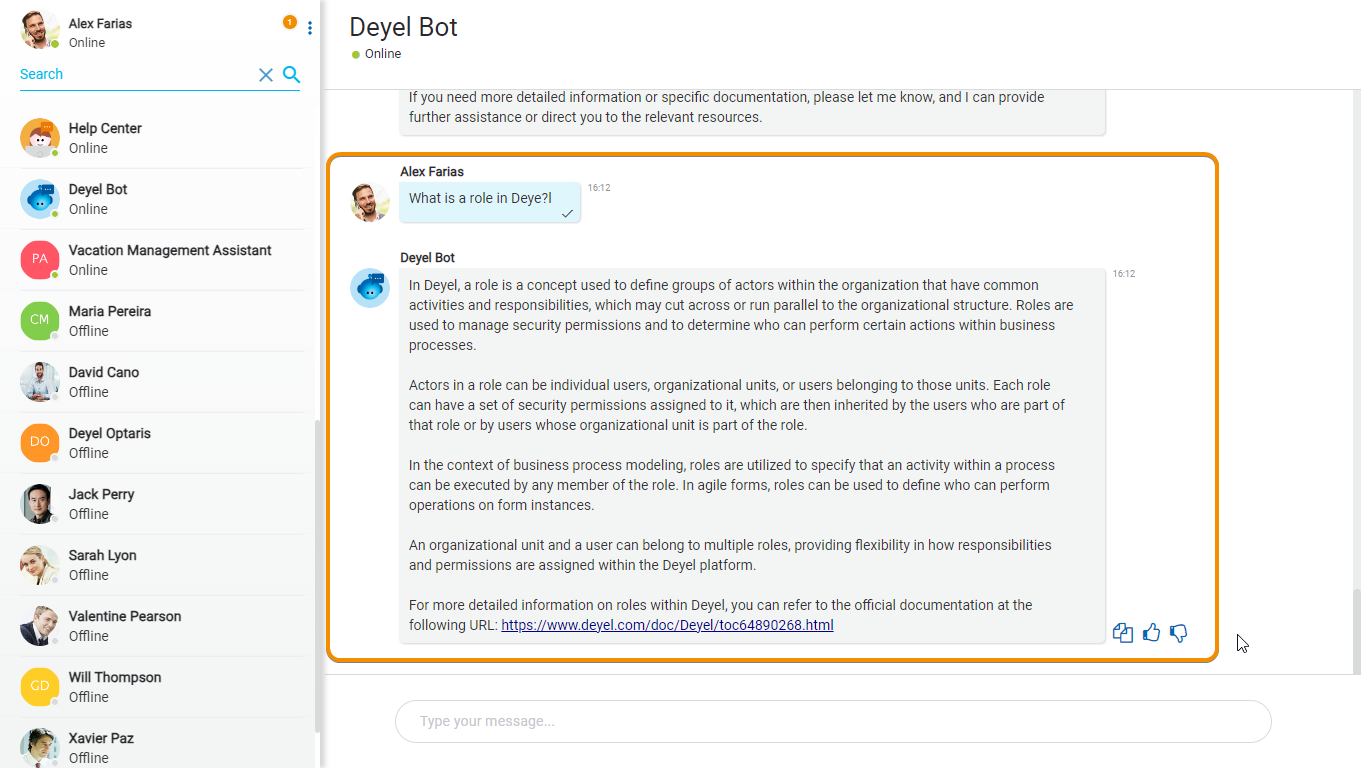
Task: Select Maria Pereira contact
Action: coord(110,321)
